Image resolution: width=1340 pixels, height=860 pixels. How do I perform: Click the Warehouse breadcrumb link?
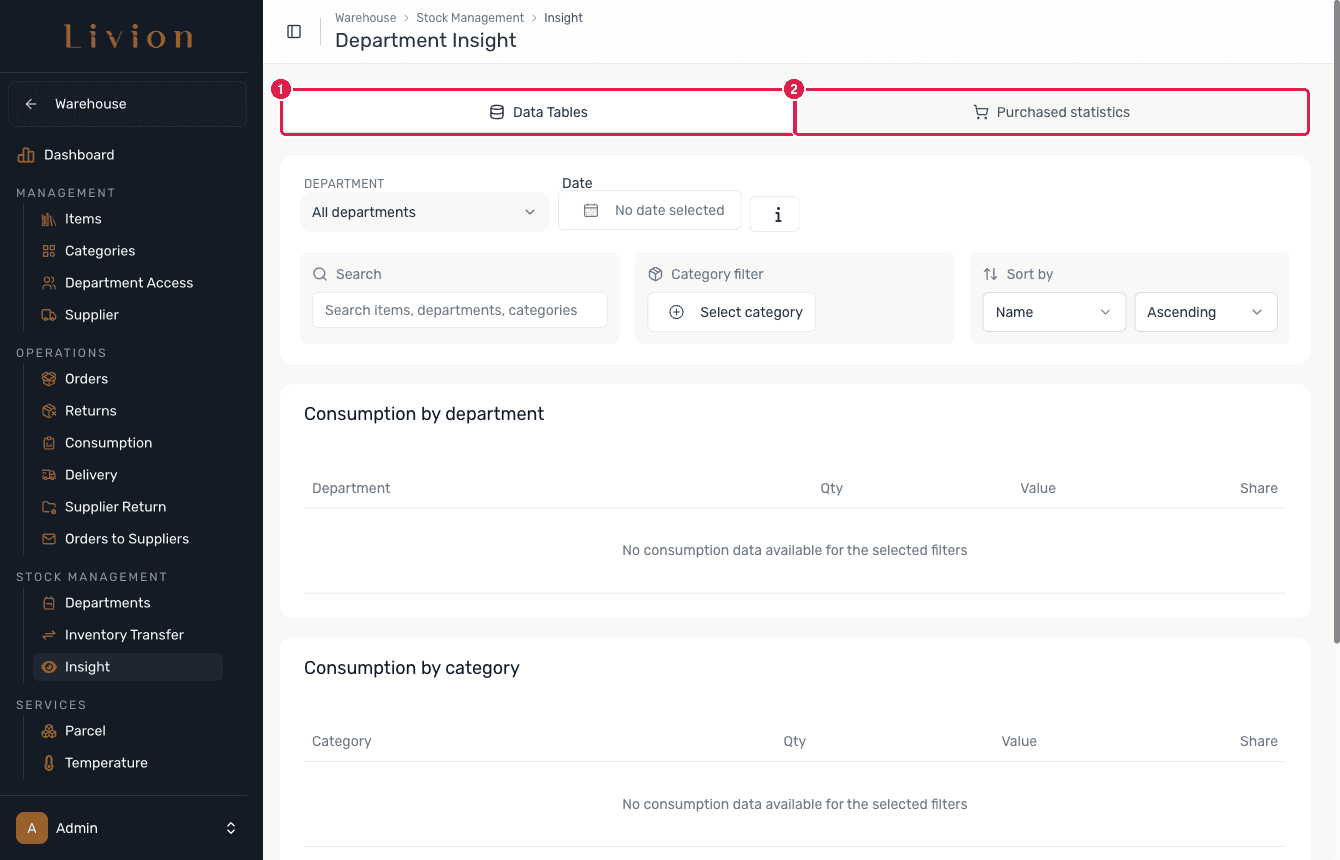[x=365, y=18]
